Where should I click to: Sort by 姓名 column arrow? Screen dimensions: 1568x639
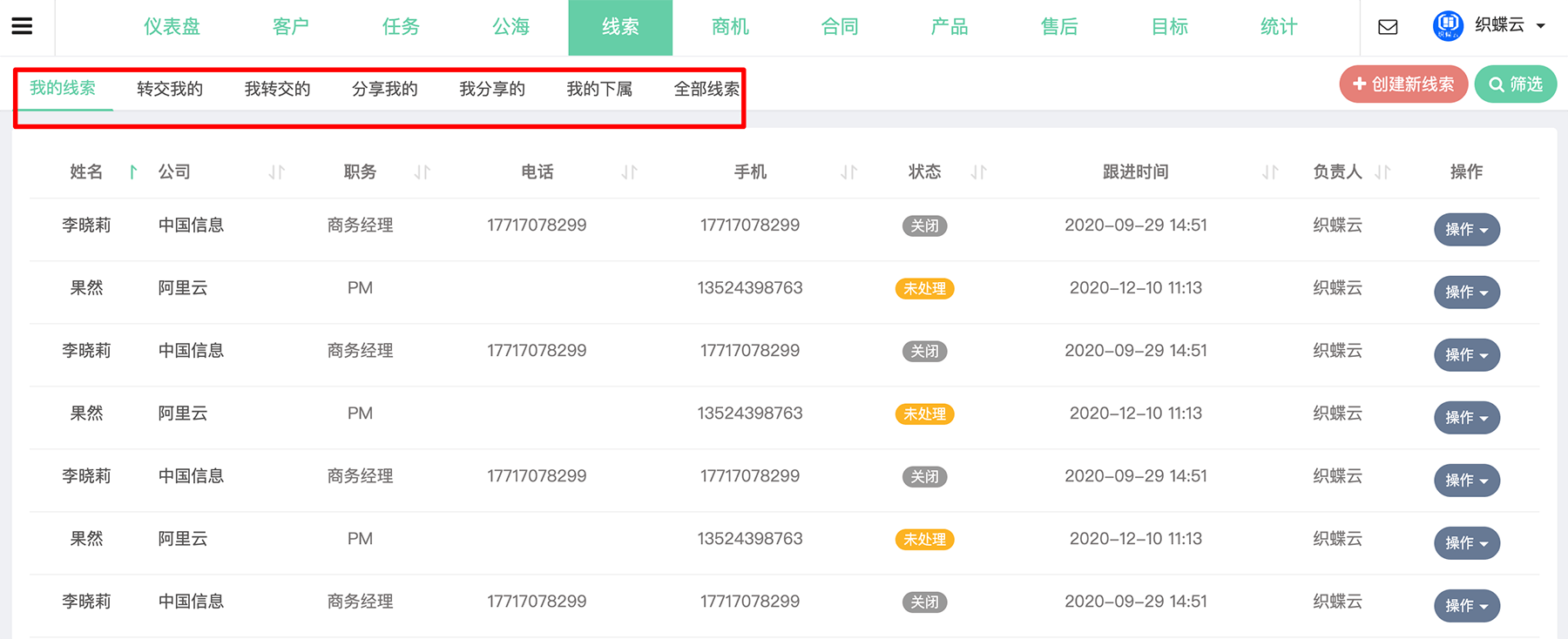click(133, 172)
